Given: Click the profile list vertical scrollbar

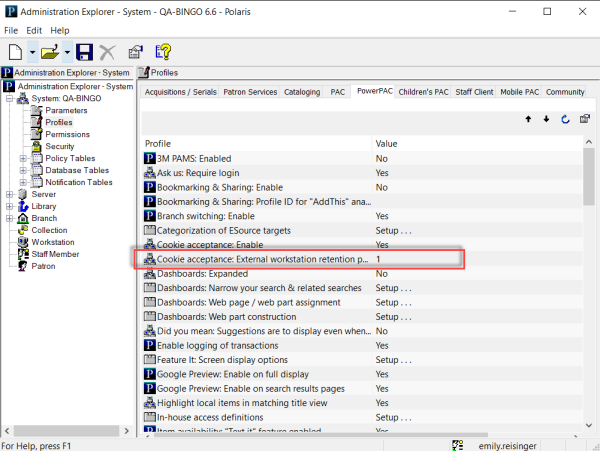Looking at the screenshot, I should coord(589,300).
